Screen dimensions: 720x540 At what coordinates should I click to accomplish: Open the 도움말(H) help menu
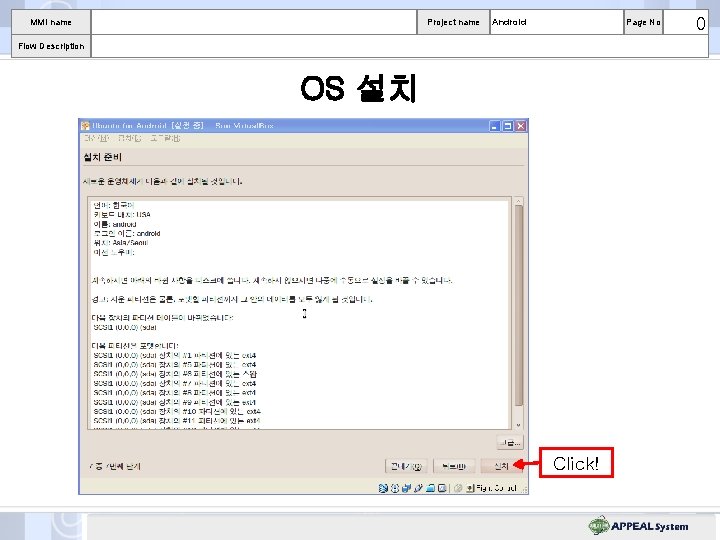click(x=165, y=138)
